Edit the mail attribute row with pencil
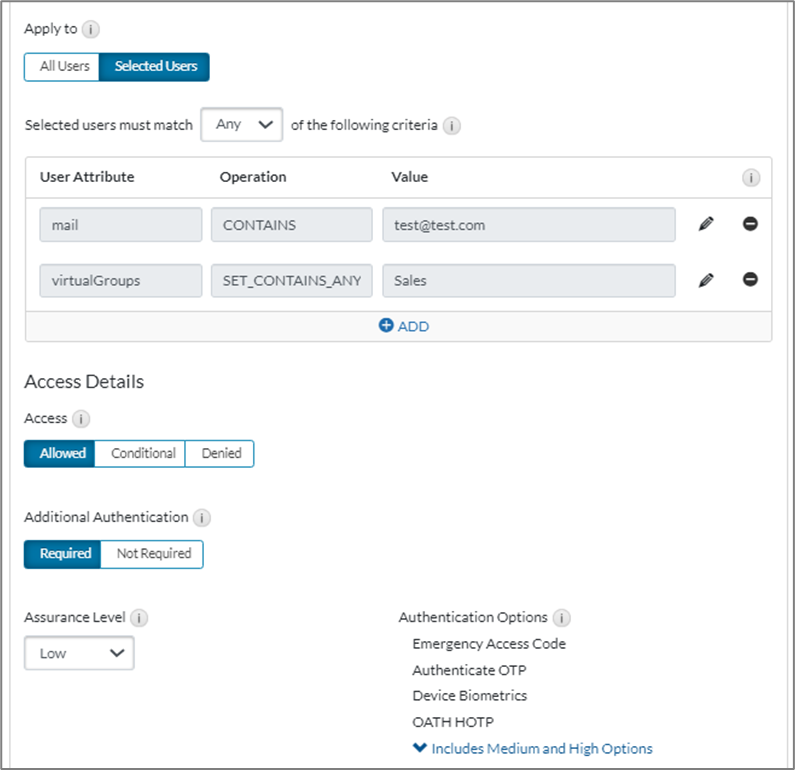Viewport: 795px width, 770px height. pos(706,225)
